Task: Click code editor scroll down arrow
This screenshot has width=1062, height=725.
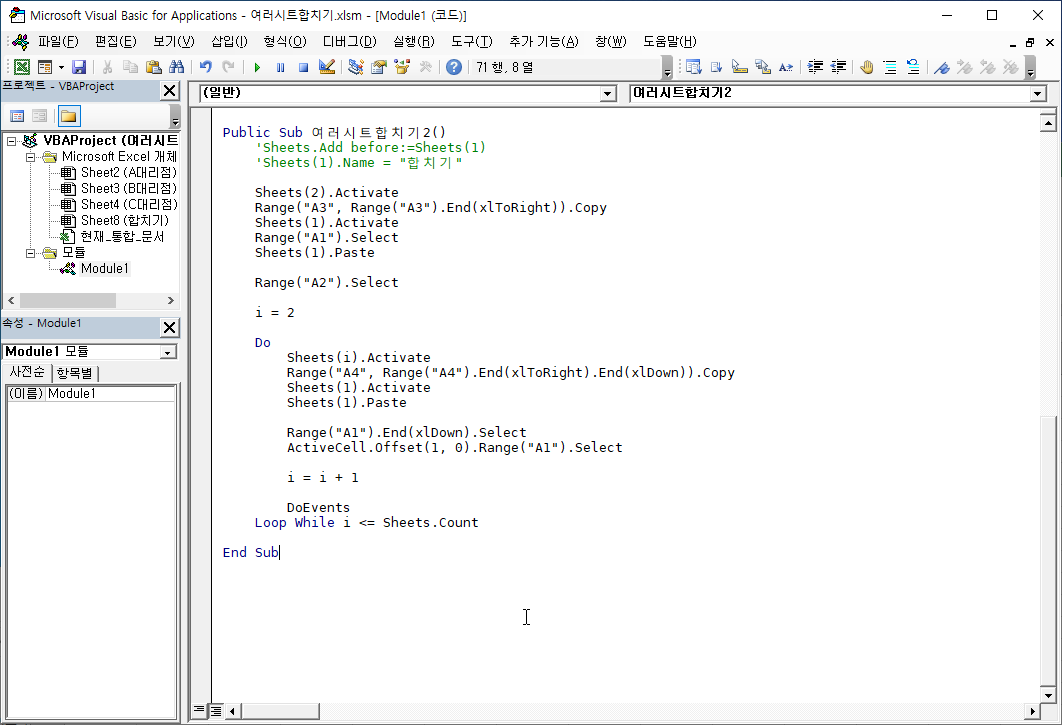Action: (x=1048, y=695)
